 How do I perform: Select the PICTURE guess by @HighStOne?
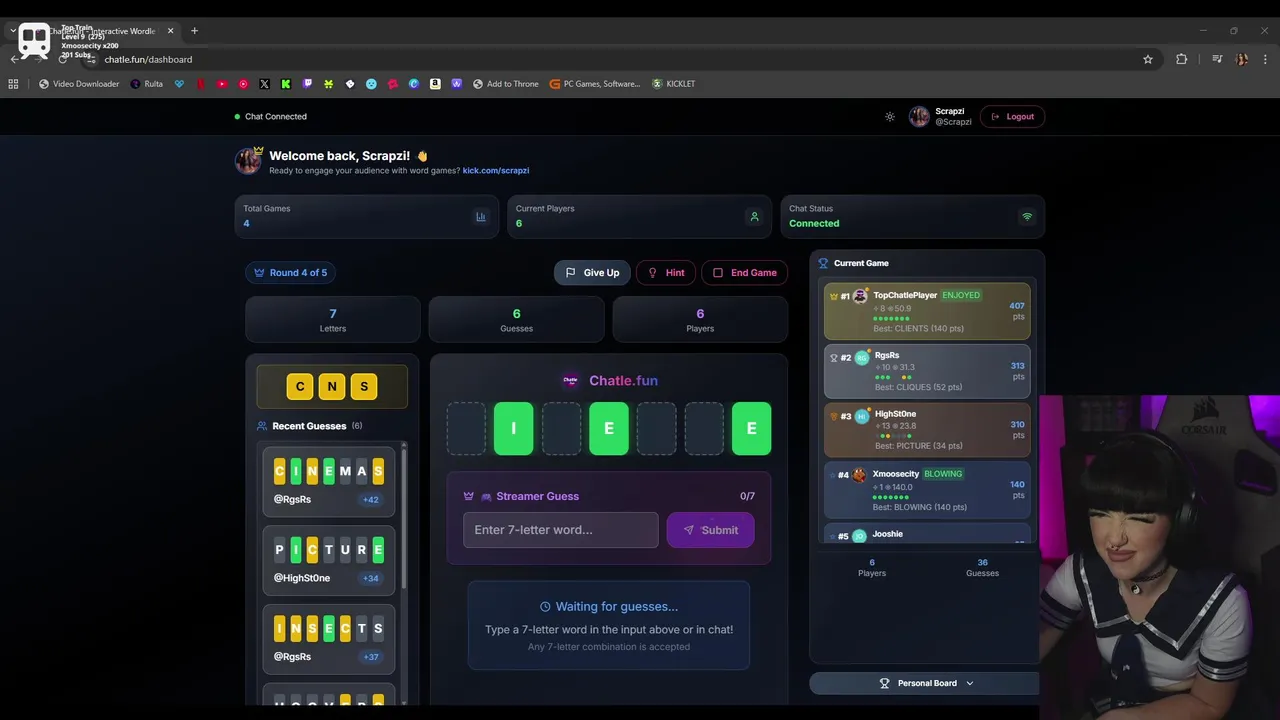(329, 560)
